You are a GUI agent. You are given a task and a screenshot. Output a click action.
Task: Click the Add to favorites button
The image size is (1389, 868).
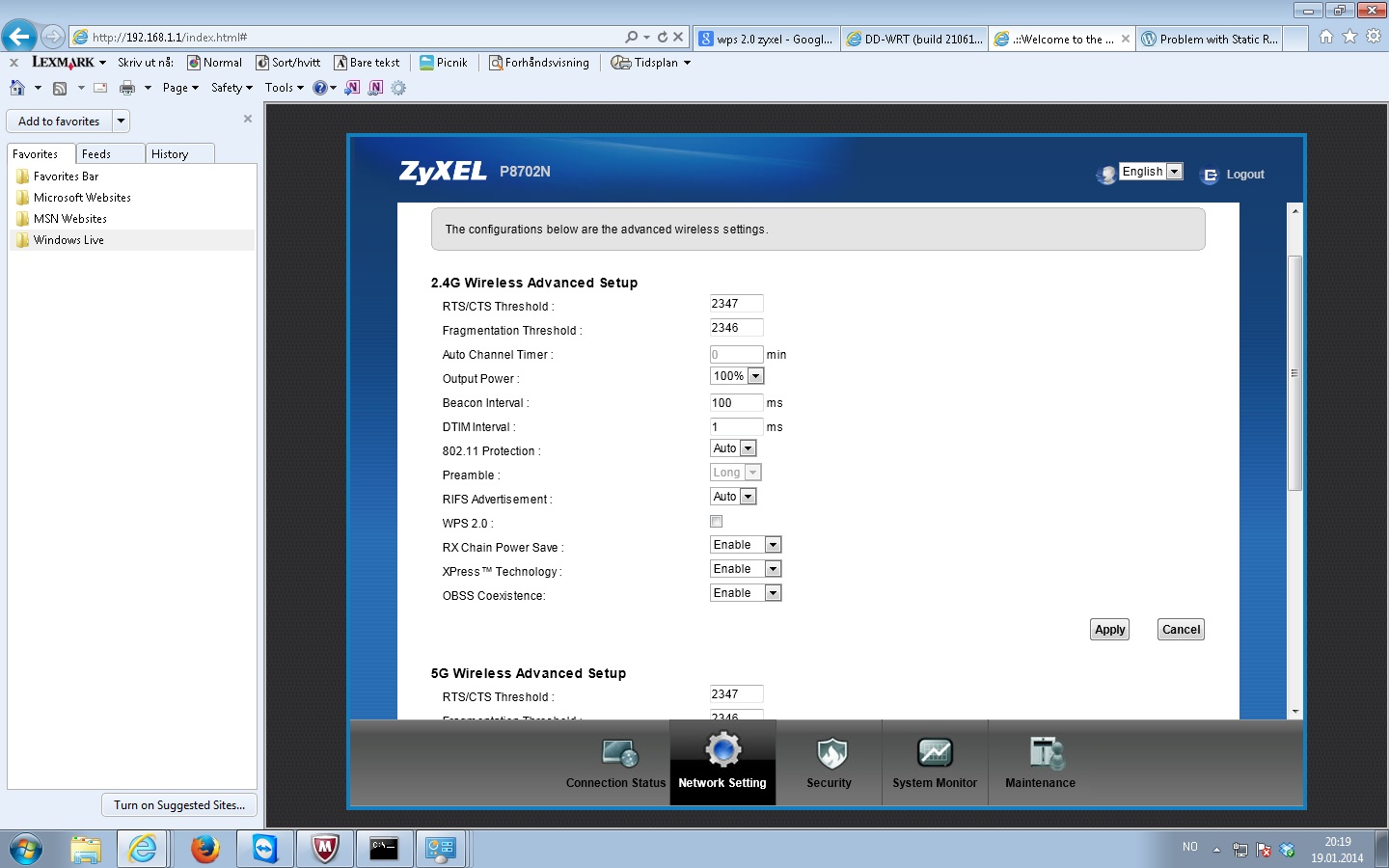pyautogui.click(x=59, y=122)
